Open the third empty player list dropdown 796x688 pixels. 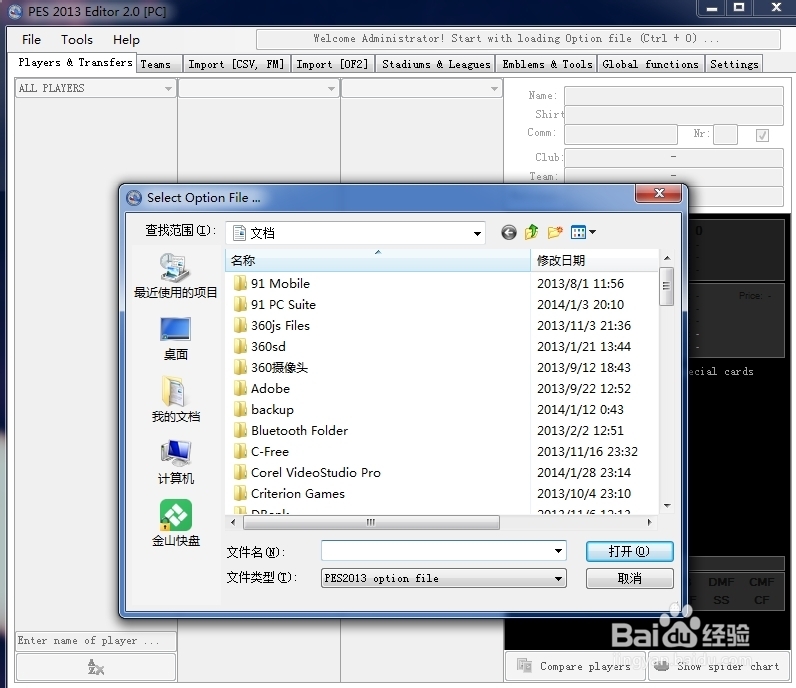421,88
